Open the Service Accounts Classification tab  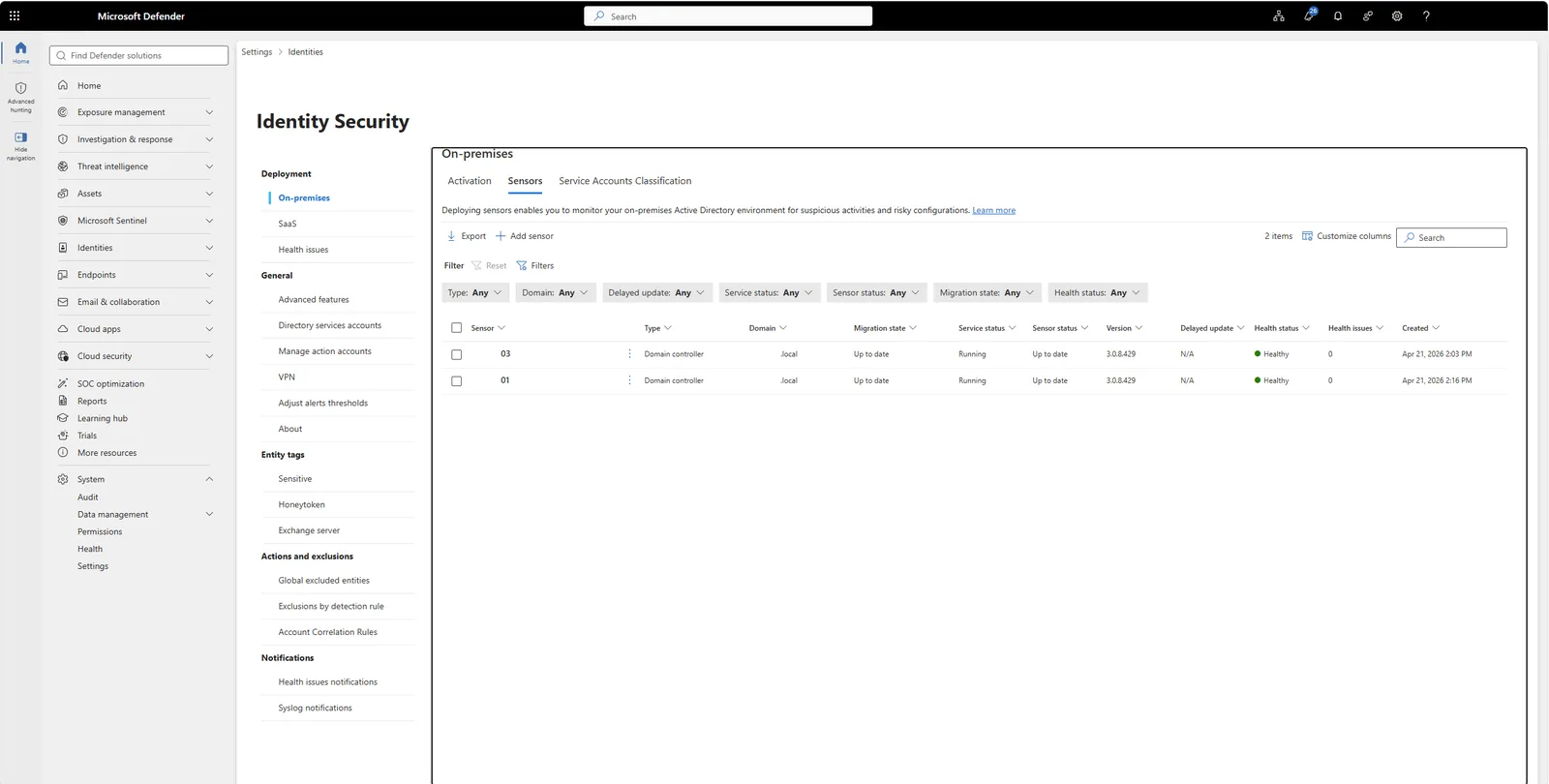click(x=625, y=181)
